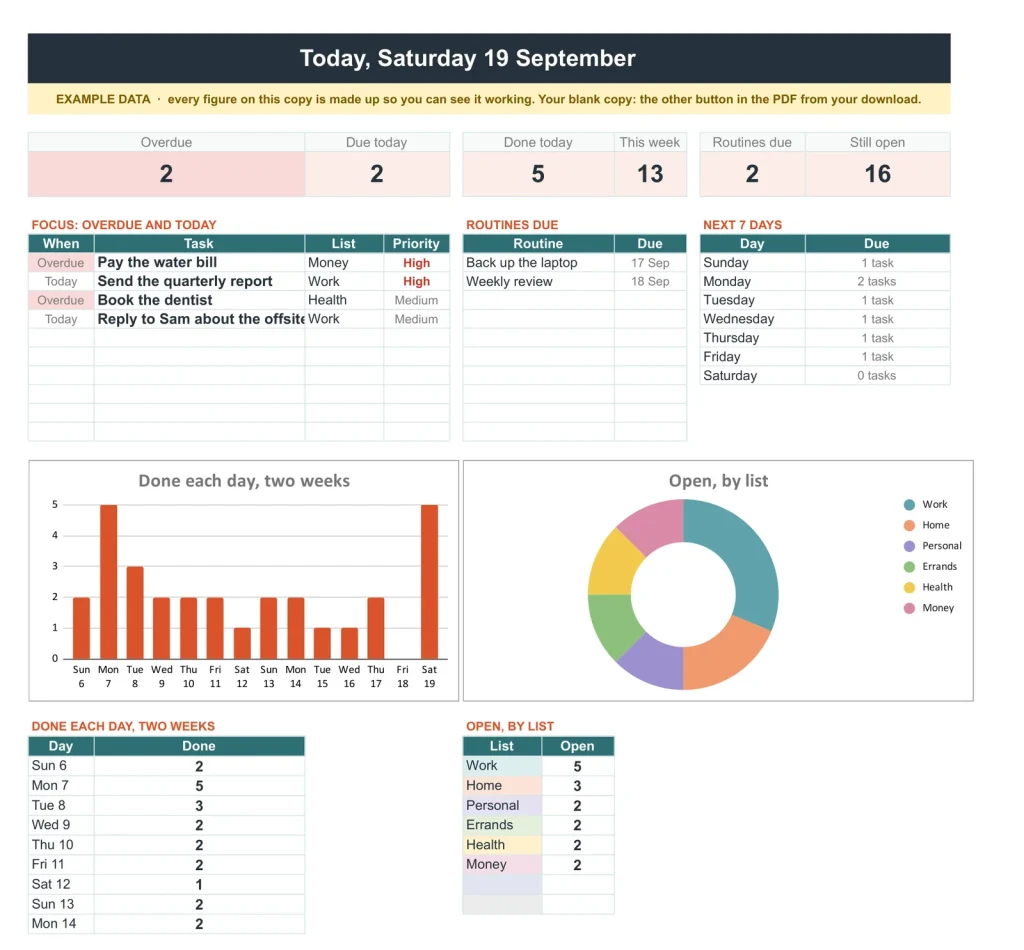Screen dimensions: 1024x950
Task: Select the Tue 8 bar in chart
Action: coord(135,612)
